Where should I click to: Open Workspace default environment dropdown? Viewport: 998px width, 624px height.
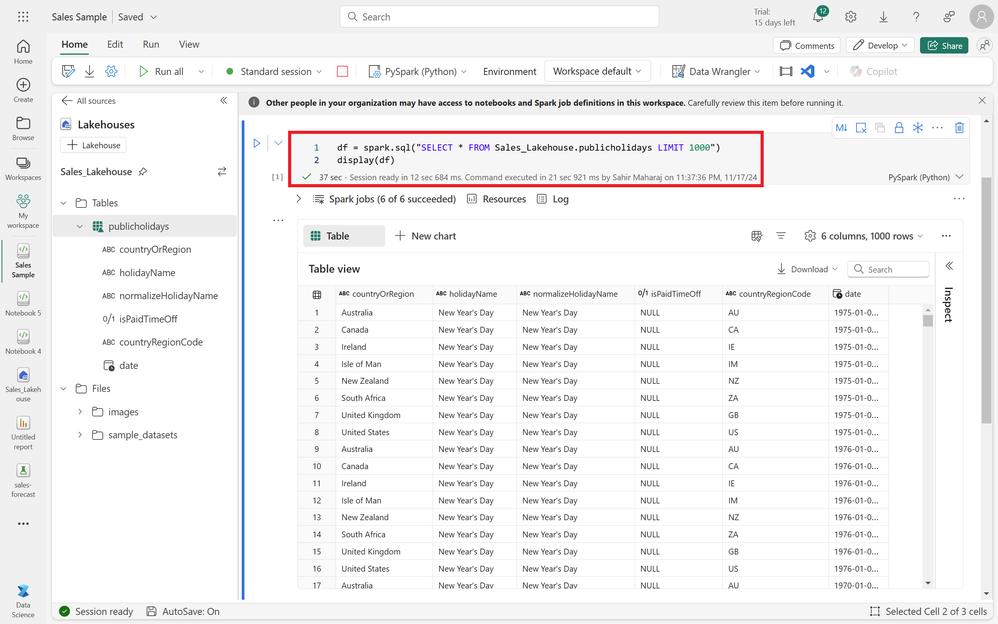598,71
